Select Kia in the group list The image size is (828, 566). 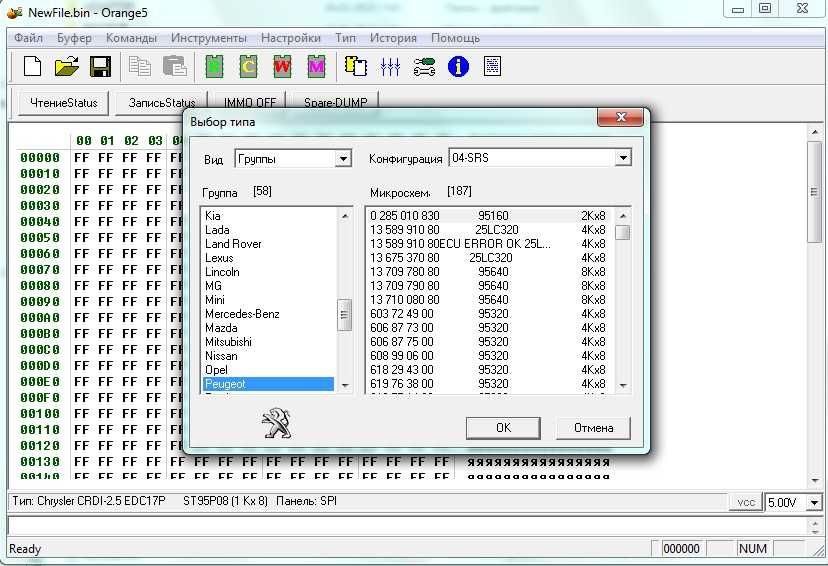(x=268, y=215)
